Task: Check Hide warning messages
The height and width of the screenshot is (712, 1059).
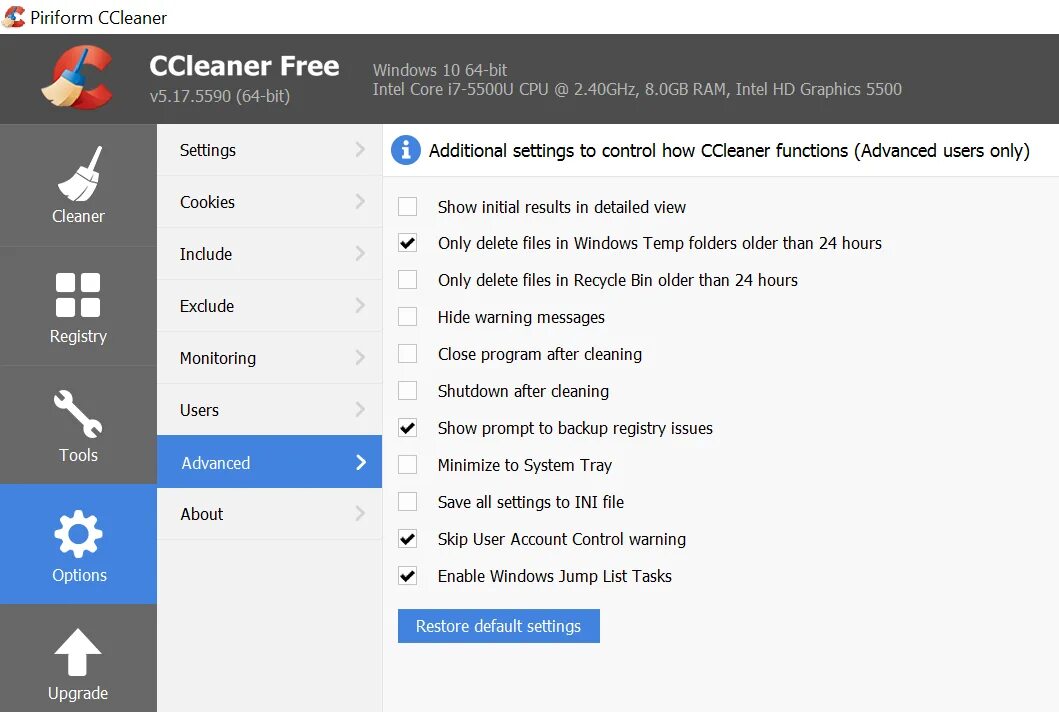Action: [407, 317]
